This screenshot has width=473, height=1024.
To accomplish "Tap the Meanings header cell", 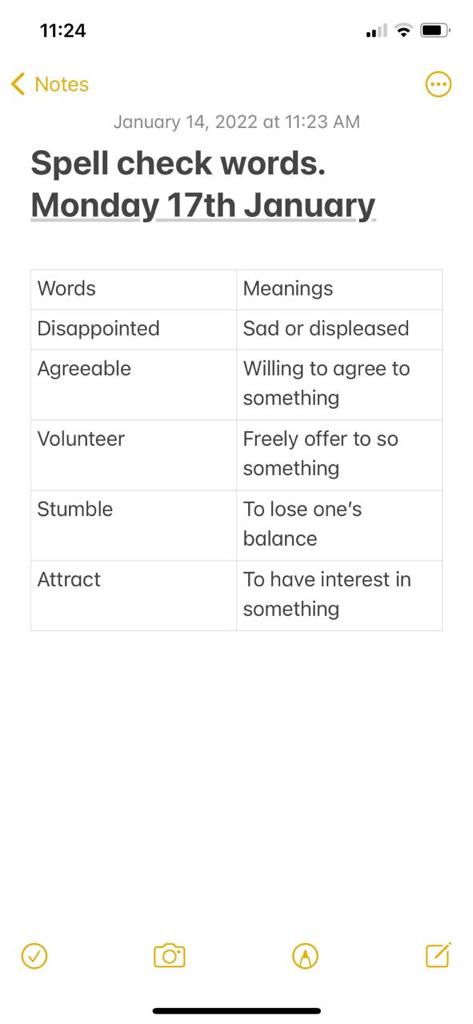I will (339, 289).
